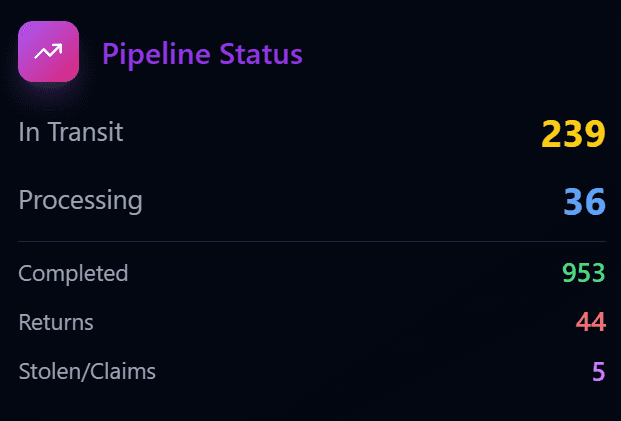Image resolution: width=621 pixels, height=421 pixels.
Task: Click the word Transit in first row
Action: 84,132
